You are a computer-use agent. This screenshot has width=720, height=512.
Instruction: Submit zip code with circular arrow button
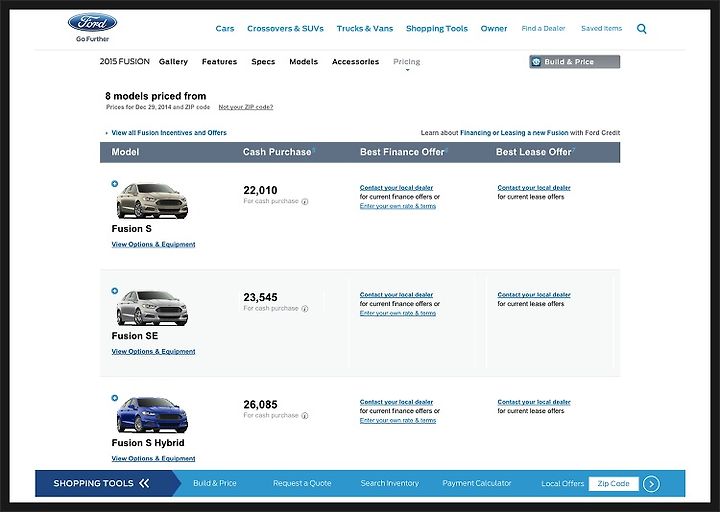pos(651,484)
